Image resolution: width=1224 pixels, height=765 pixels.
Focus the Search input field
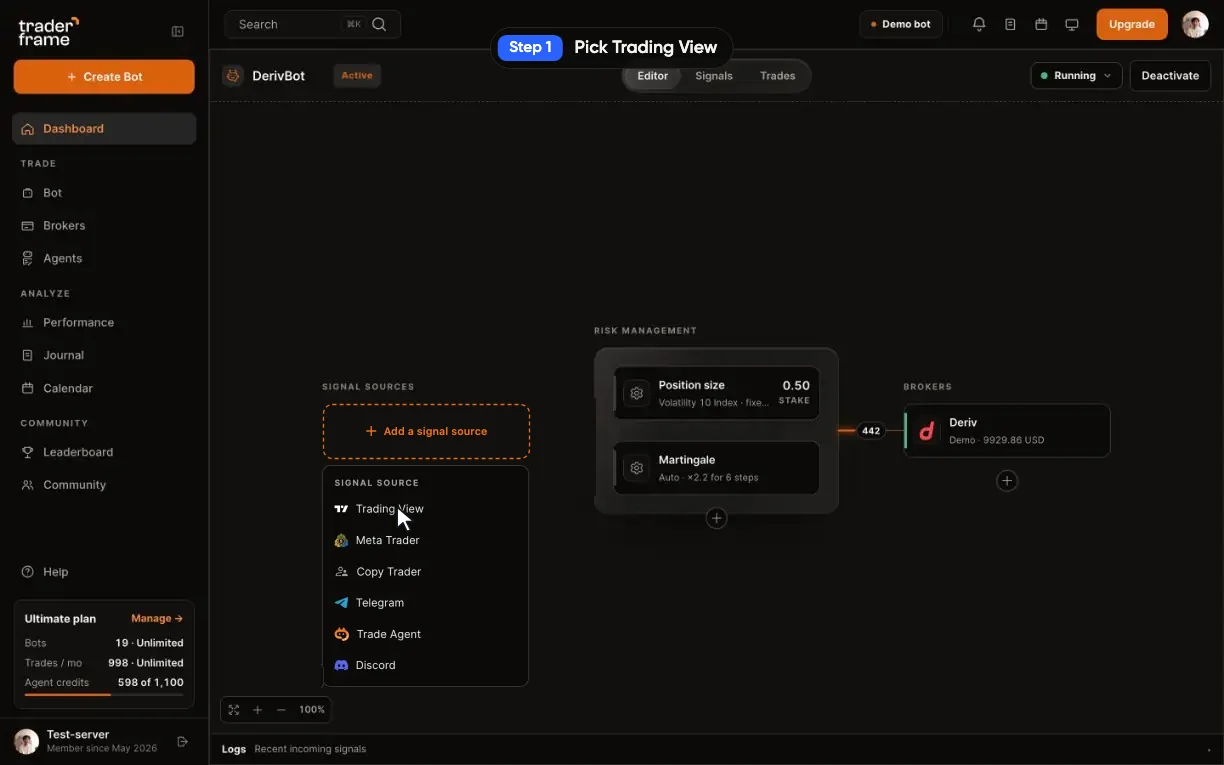[313, 24]
